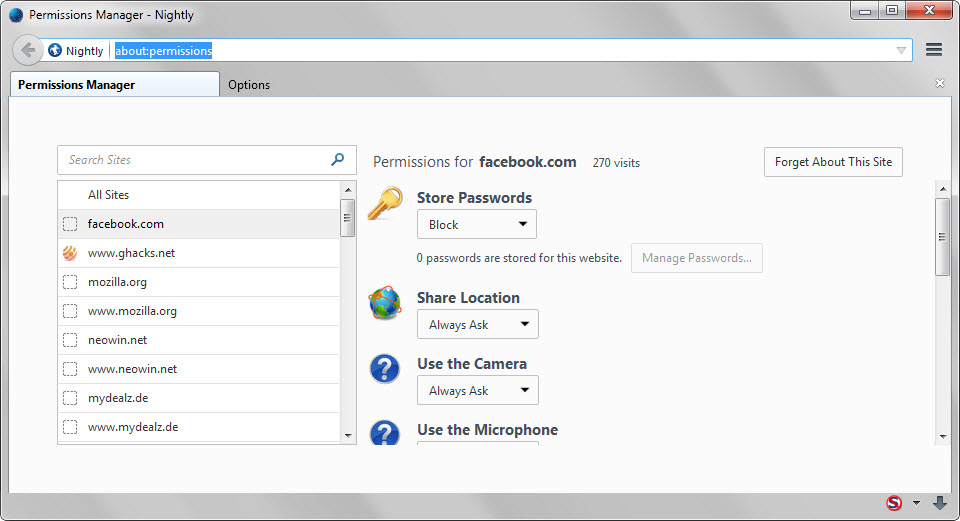960x521 pixels.
Task: Select www.neowin.net in the site list
Action: (198, 369)
